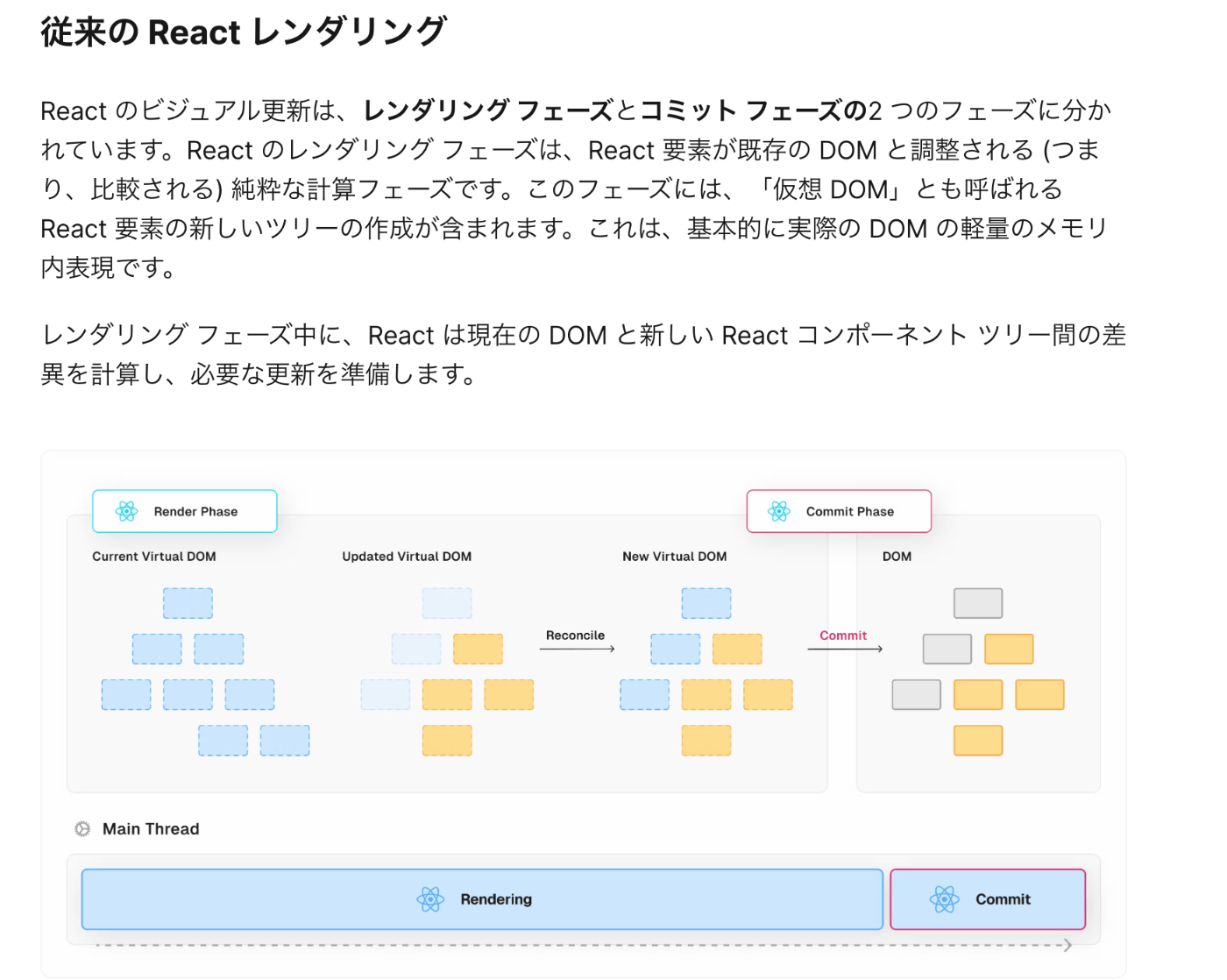
Task: Click the React icon in Commit Phase badge
Action: 779,512
